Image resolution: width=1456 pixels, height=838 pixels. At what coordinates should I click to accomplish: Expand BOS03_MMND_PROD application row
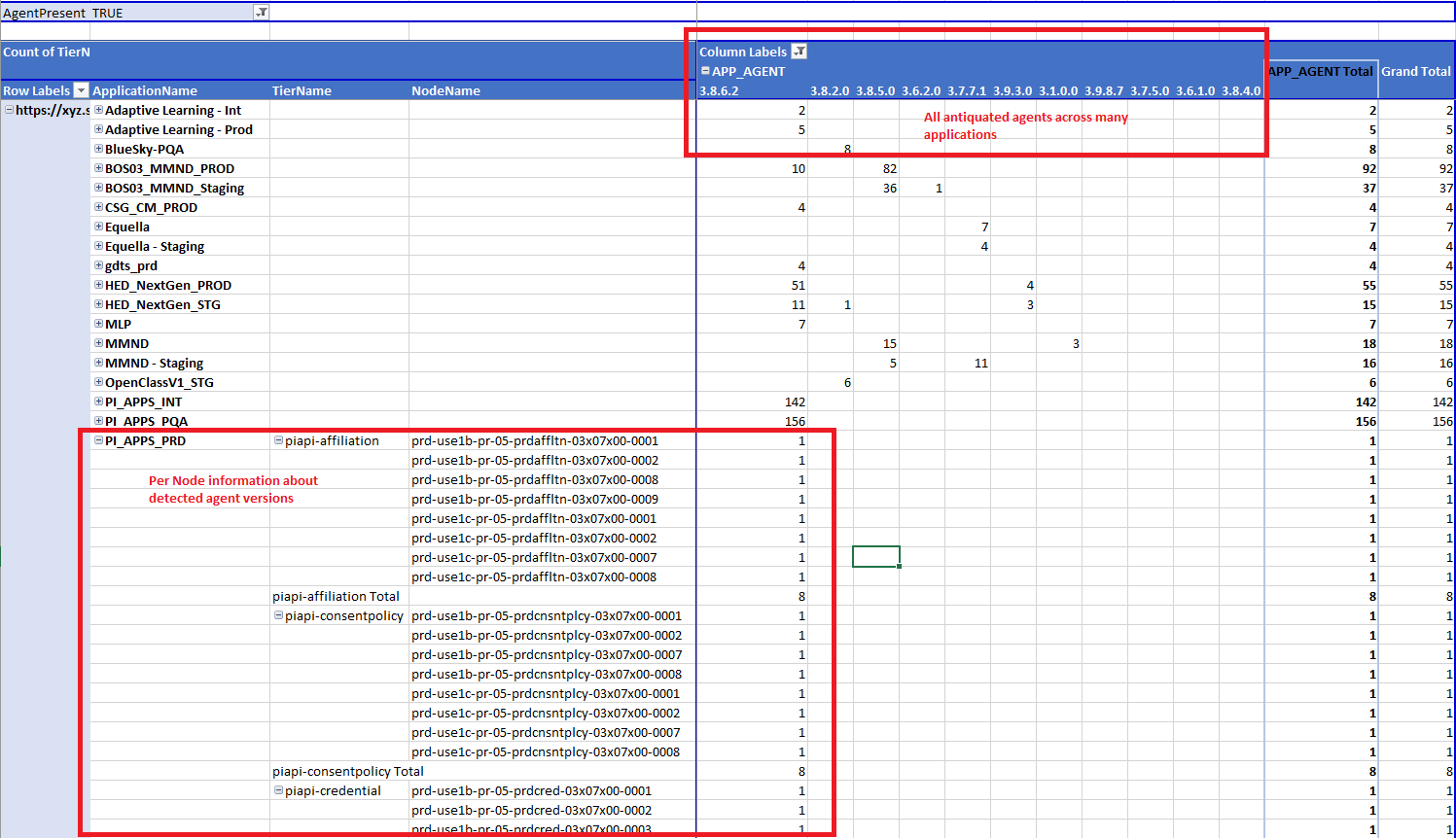(x=98, y=168)
